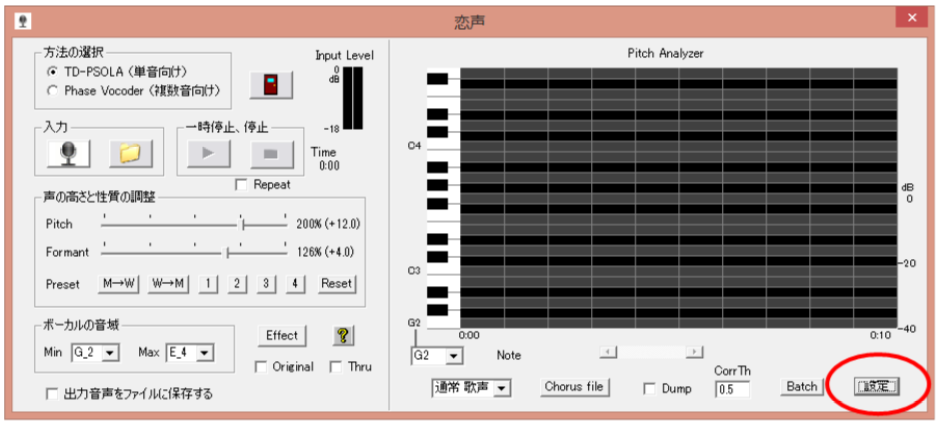
Task: Click the microphone input icon
Action: [68, 153]
